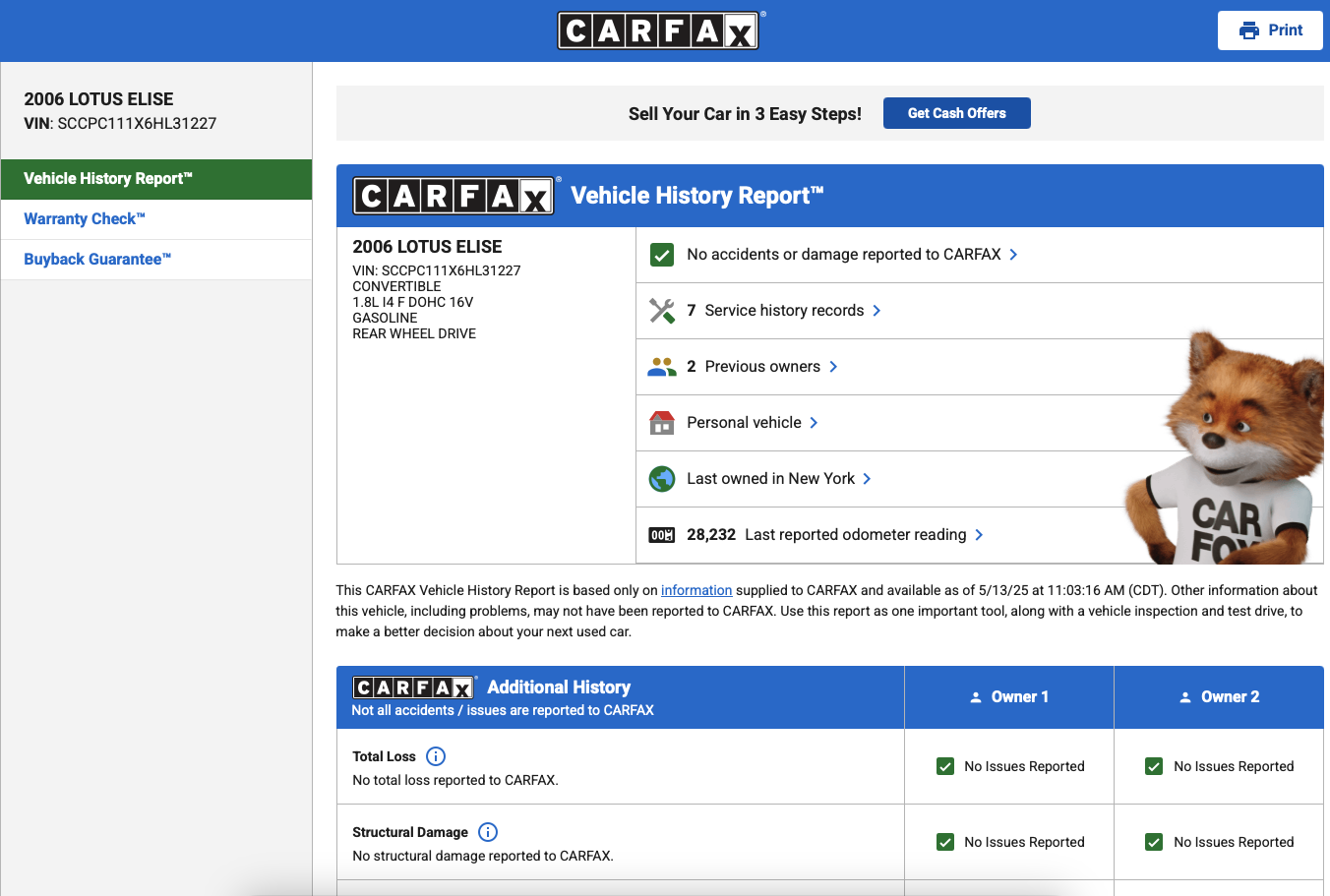Click the printer icon in the Print button
Image resolution: width=1330 pixels, height=896 pixels.
1249,30
